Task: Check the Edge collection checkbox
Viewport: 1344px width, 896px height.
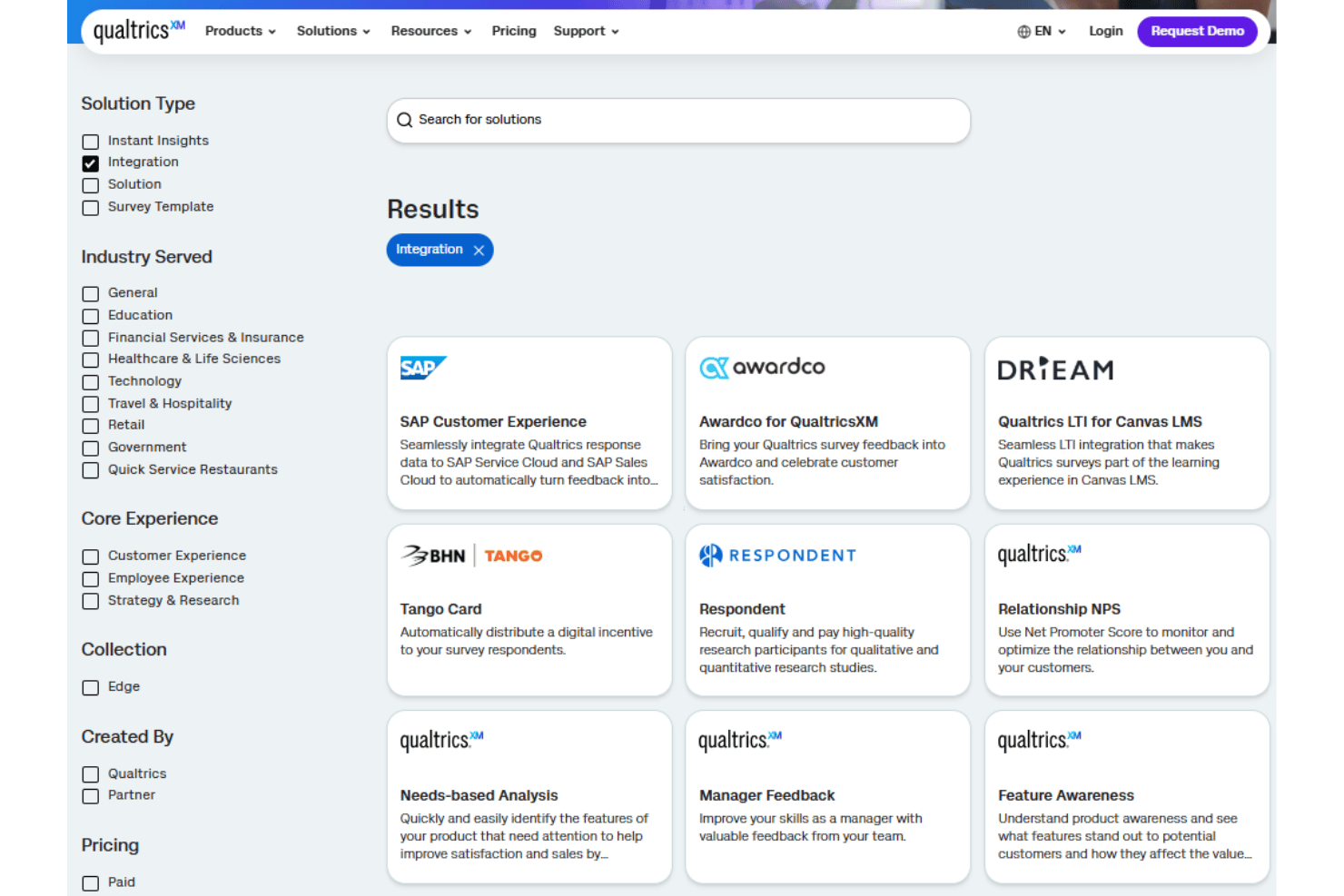Action: (91, 688)
